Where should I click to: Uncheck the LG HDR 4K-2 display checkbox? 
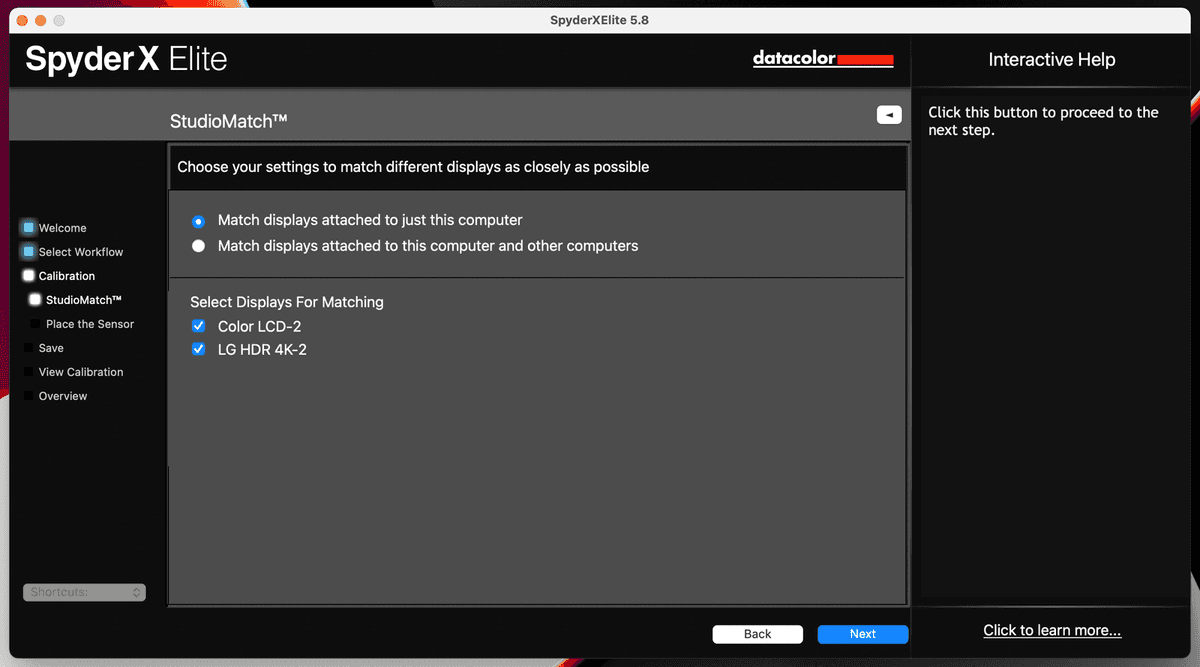pyautogui.click(x=198, y=350)
